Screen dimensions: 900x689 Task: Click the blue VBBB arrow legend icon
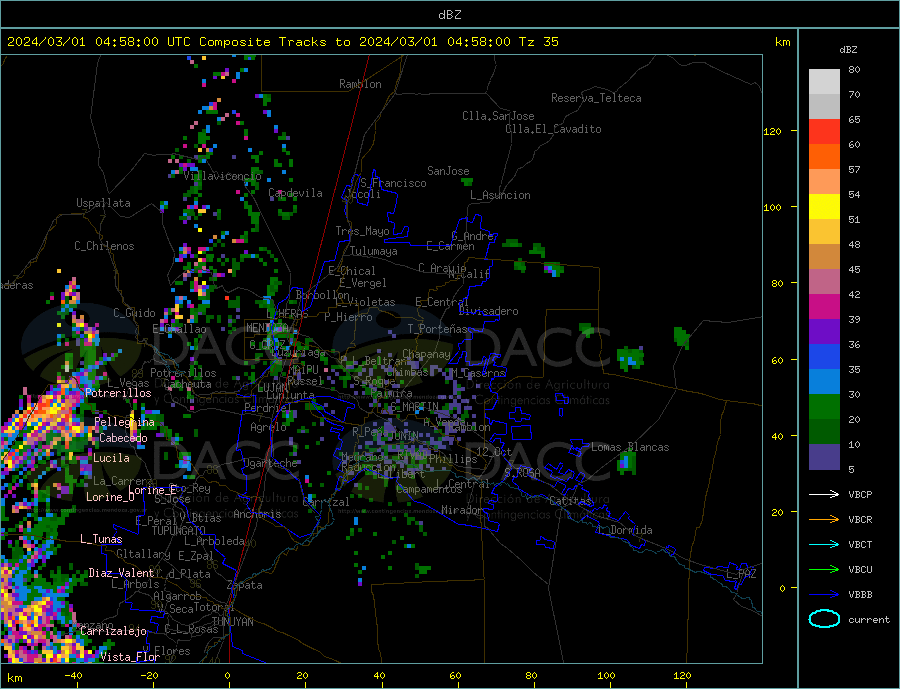(x=824, y=594)
